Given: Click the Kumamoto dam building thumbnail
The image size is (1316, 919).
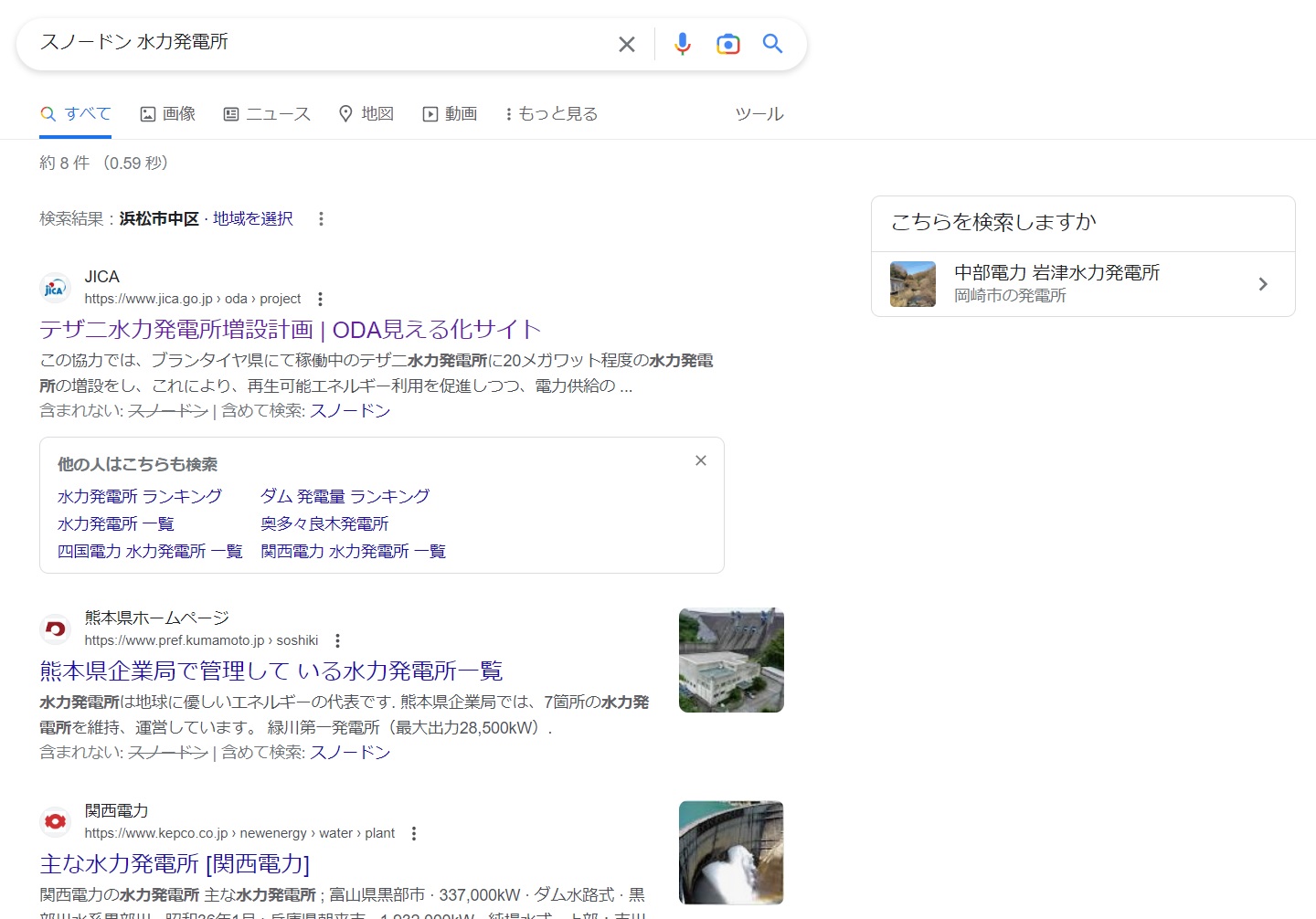Looking at the screenshot, I should [731, 660].
